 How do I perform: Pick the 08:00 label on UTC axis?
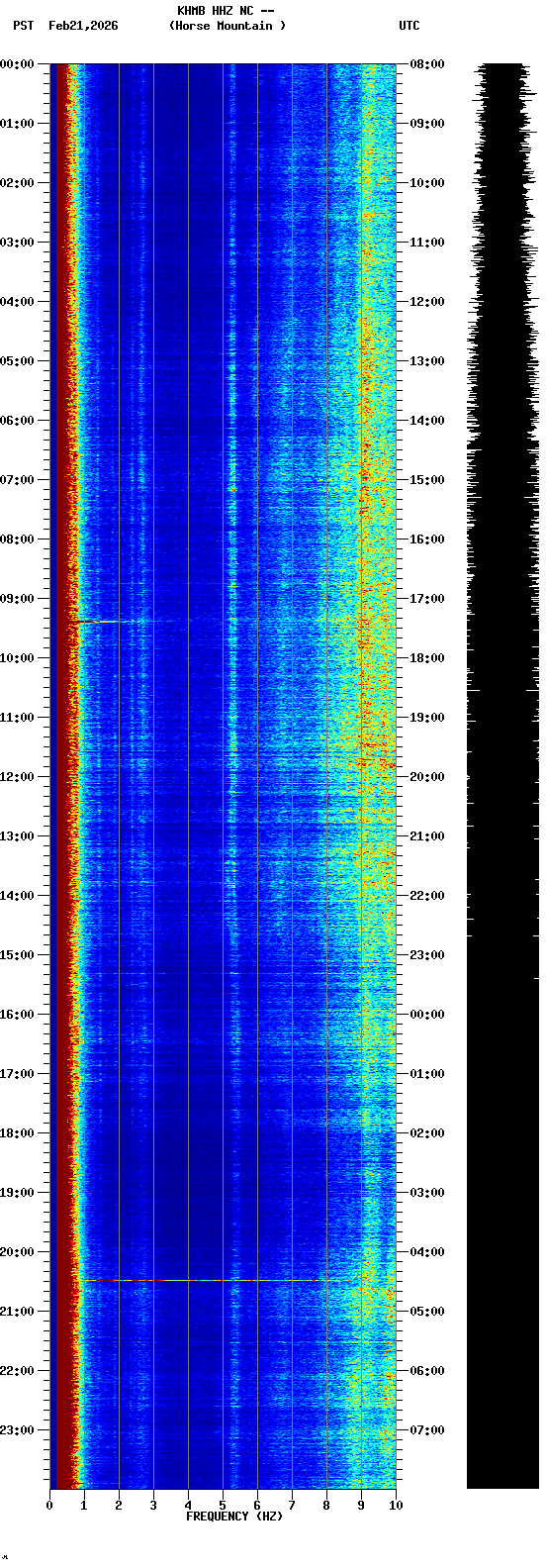427,64
